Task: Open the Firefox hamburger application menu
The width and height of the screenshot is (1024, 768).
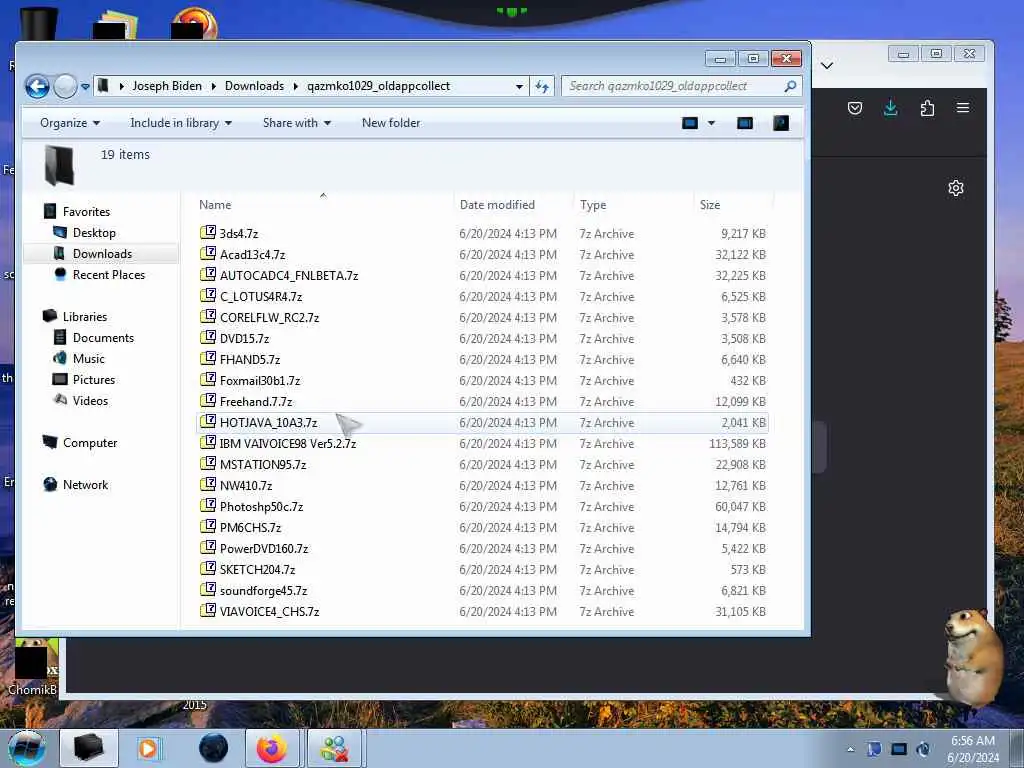Action: click(x=963, y=108)
